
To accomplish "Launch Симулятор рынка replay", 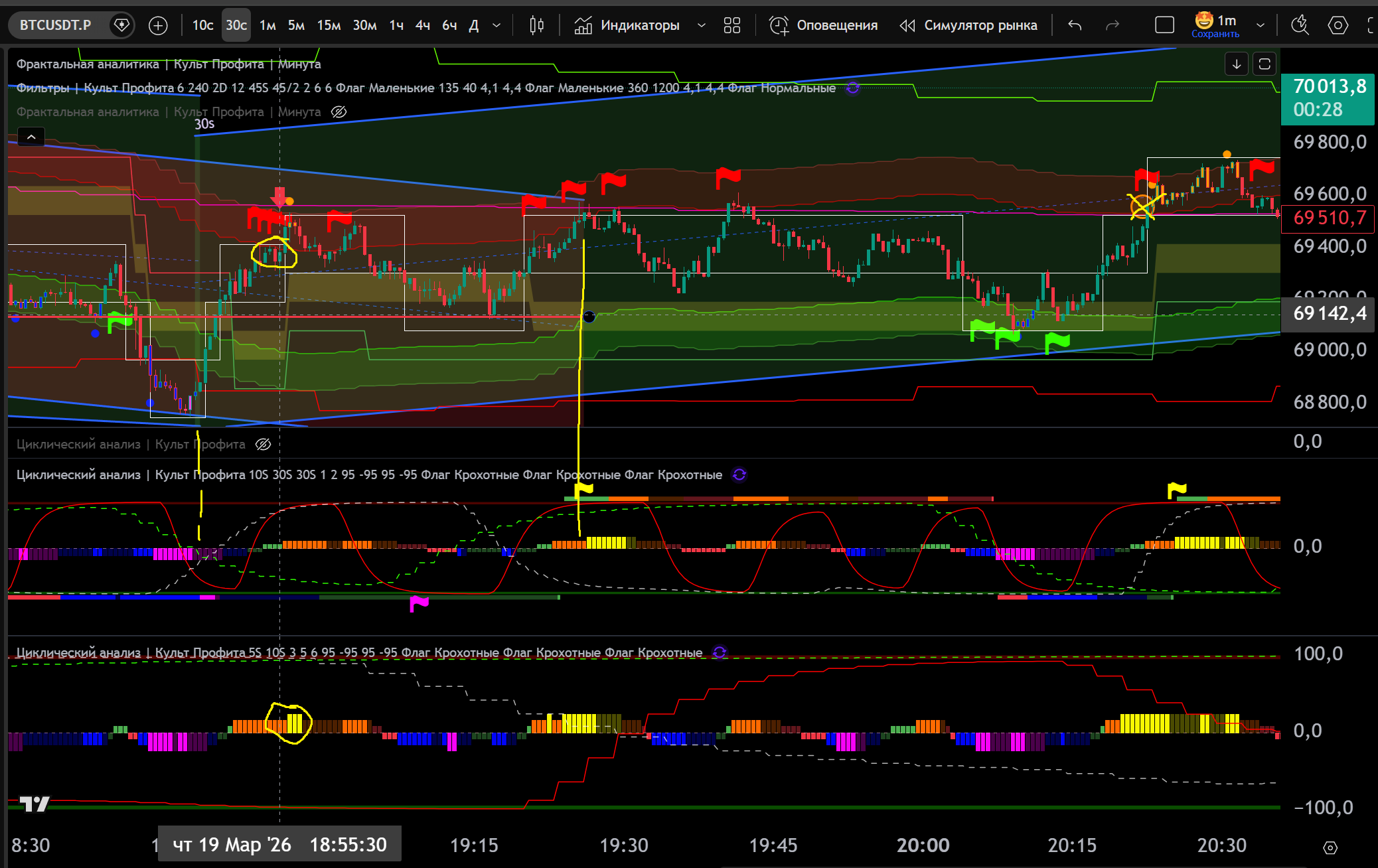I will click(x=968, y=25).
